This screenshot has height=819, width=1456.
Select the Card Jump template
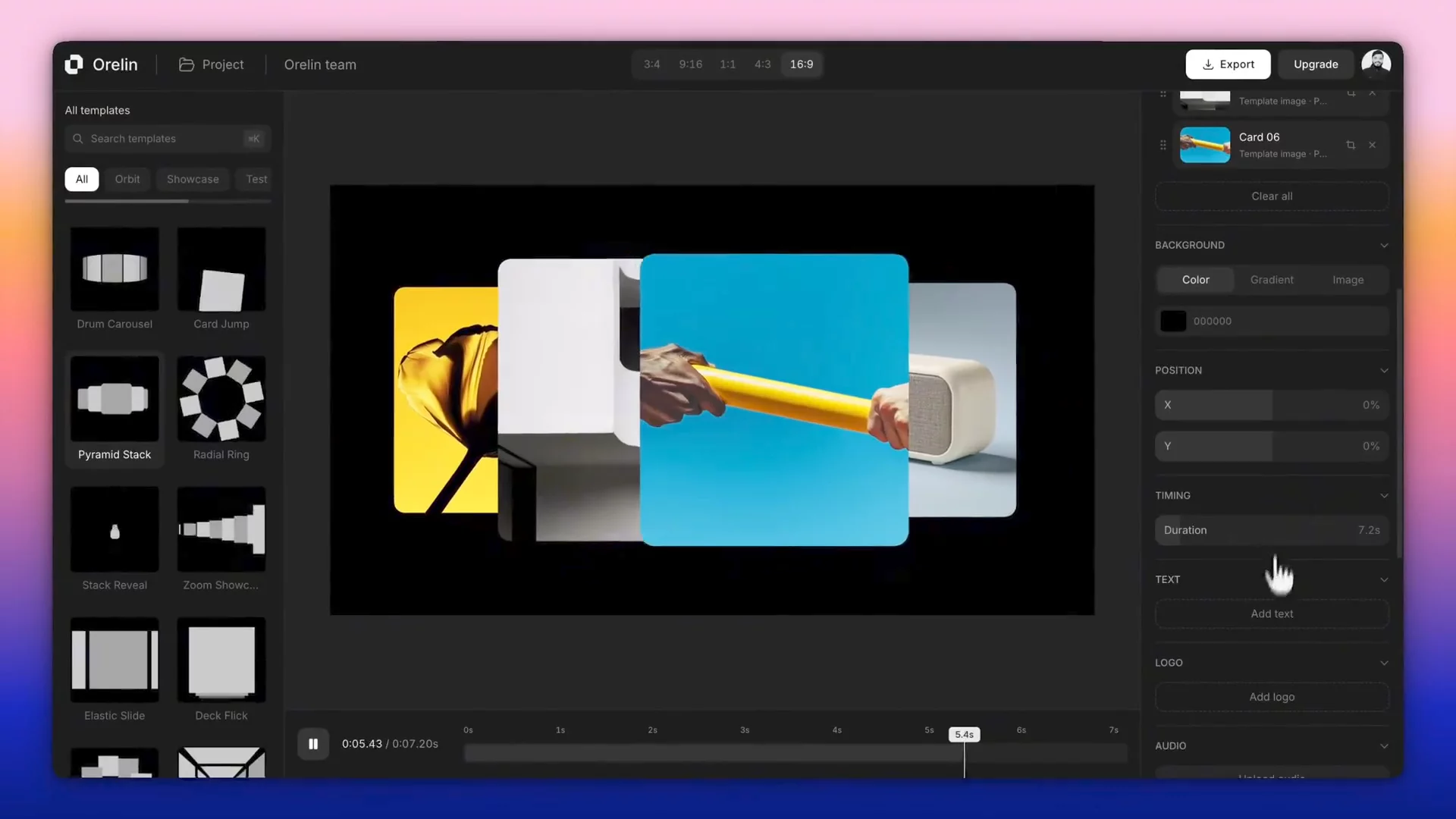click(x=221, y=278)
